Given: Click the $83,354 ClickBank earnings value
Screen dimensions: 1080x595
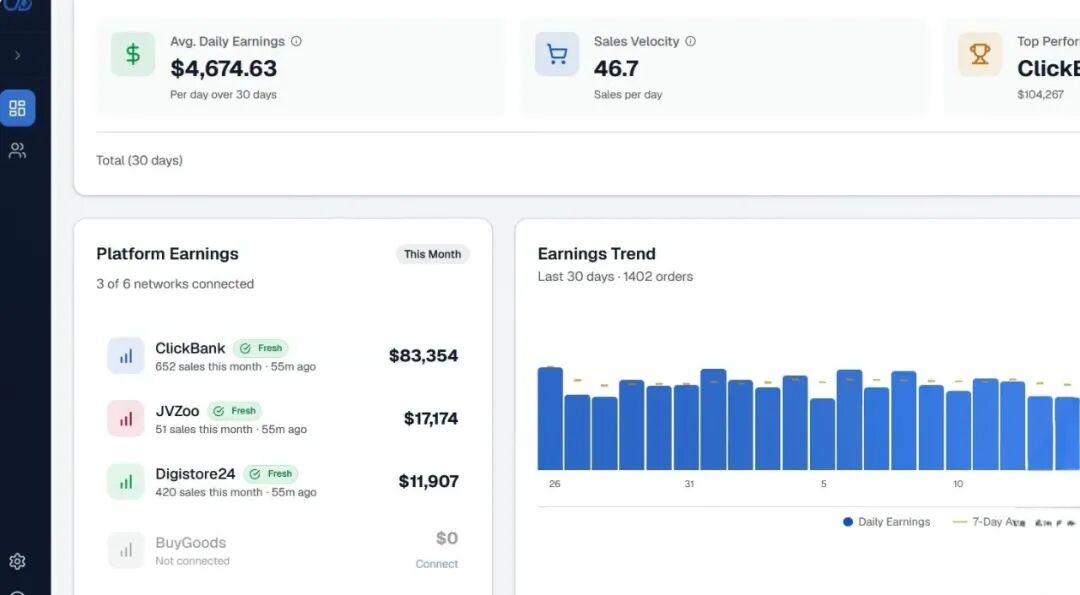Looking at the screenshot, I should coord(424,355).
